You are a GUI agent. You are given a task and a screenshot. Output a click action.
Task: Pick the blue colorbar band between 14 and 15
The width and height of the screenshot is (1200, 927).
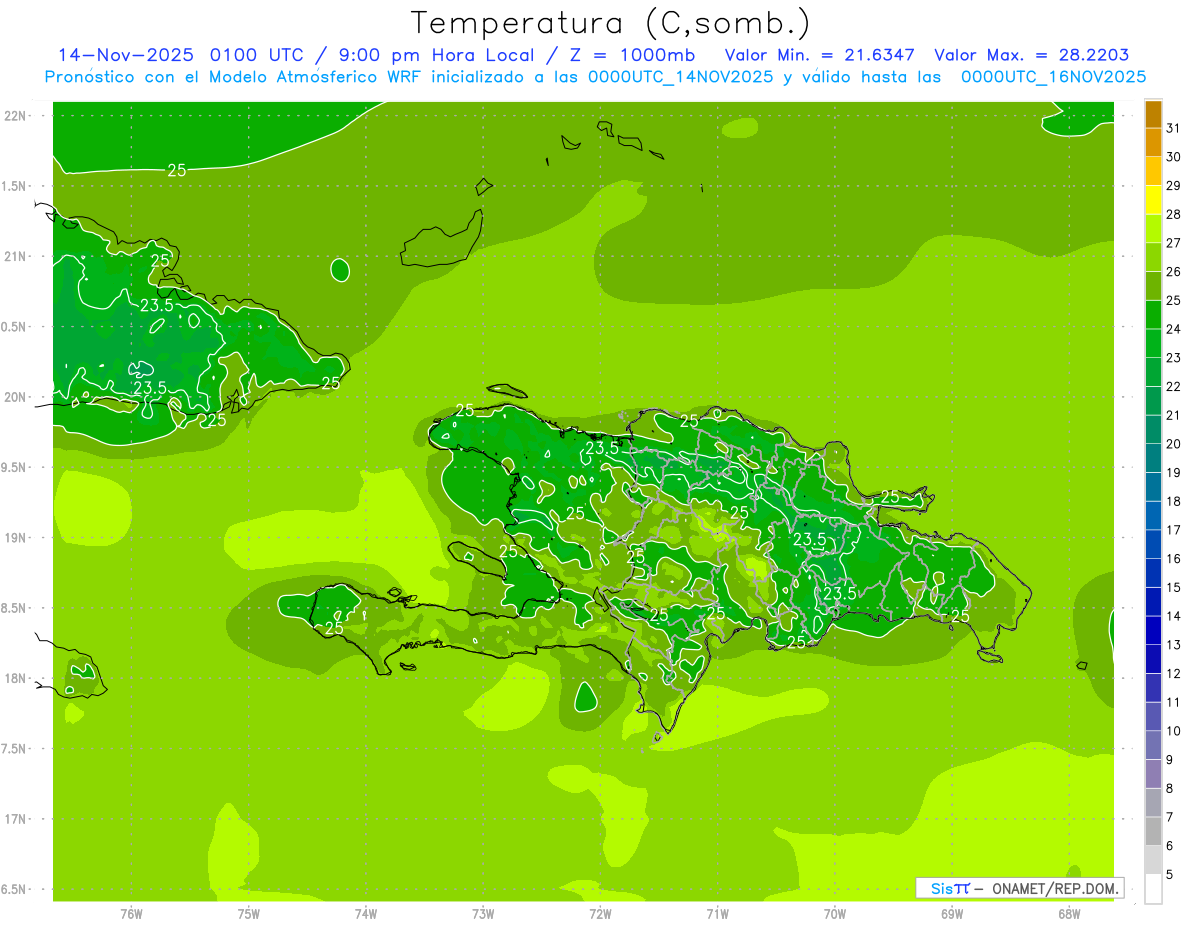point(1153,602)
